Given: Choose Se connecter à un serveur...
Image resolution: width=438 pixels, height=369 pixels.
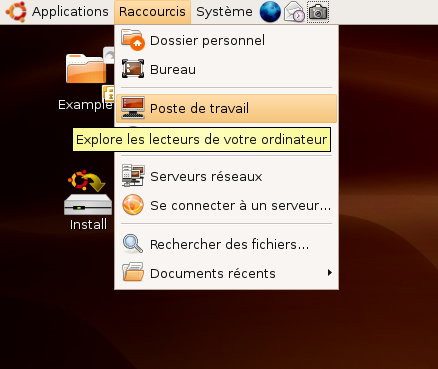Looking at the screenshot, I should [x=227, y=205].
